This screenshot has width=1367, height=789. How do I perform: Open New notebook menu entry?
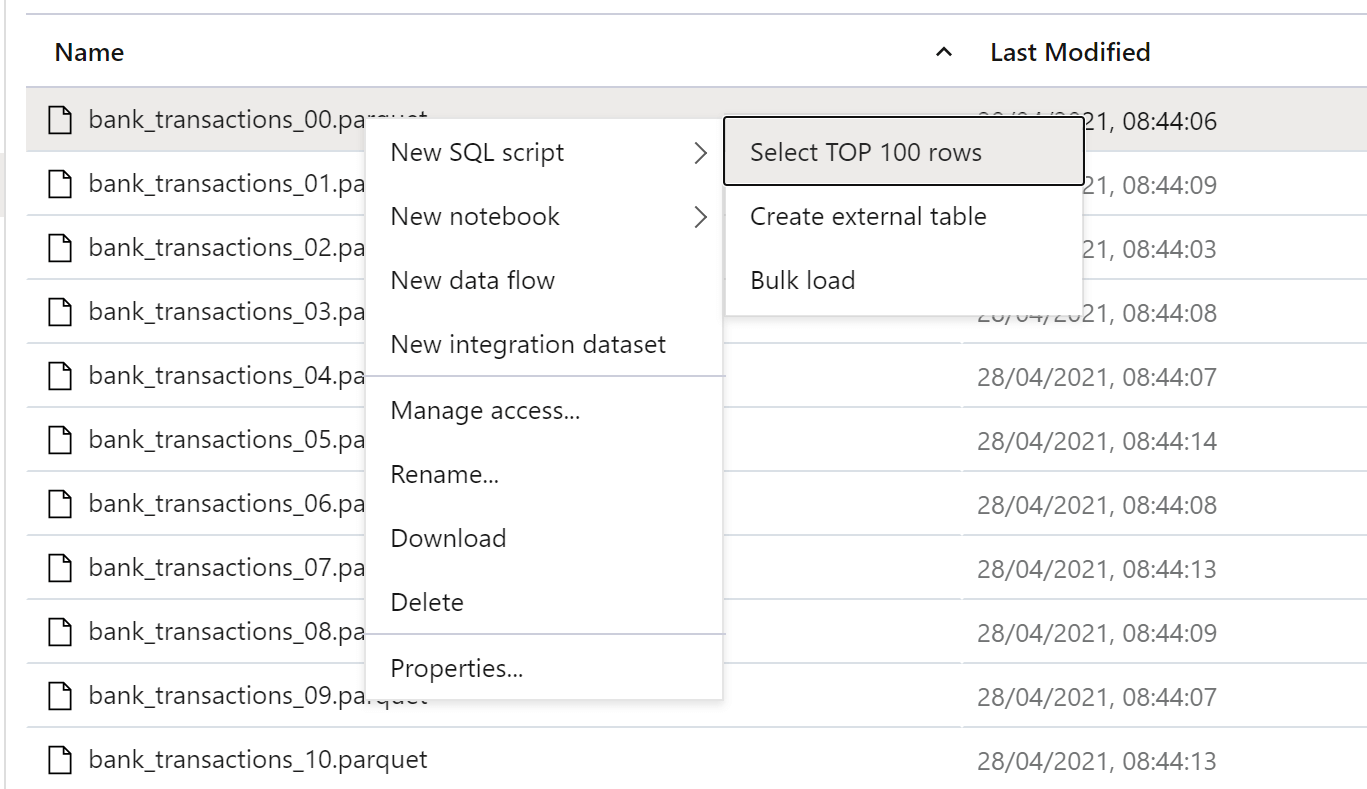tap(544, 217)
